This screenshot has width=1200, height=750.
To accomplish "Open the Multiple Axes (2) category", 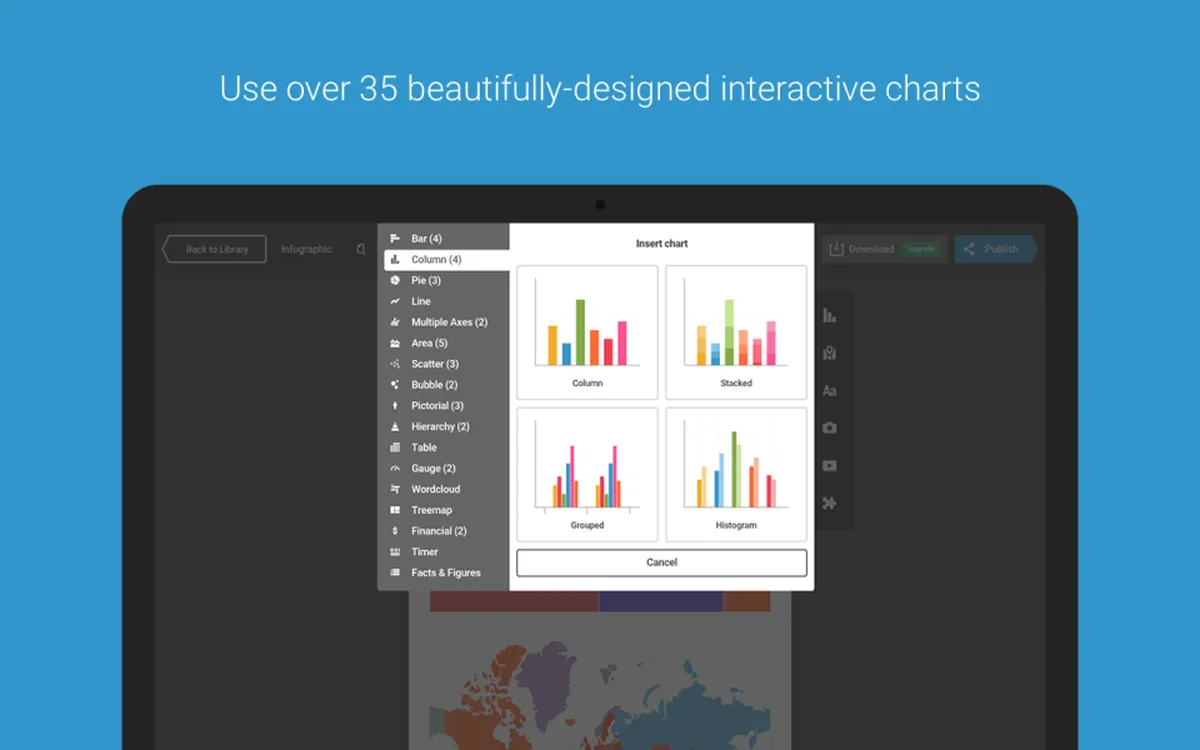I will (443, 322).
